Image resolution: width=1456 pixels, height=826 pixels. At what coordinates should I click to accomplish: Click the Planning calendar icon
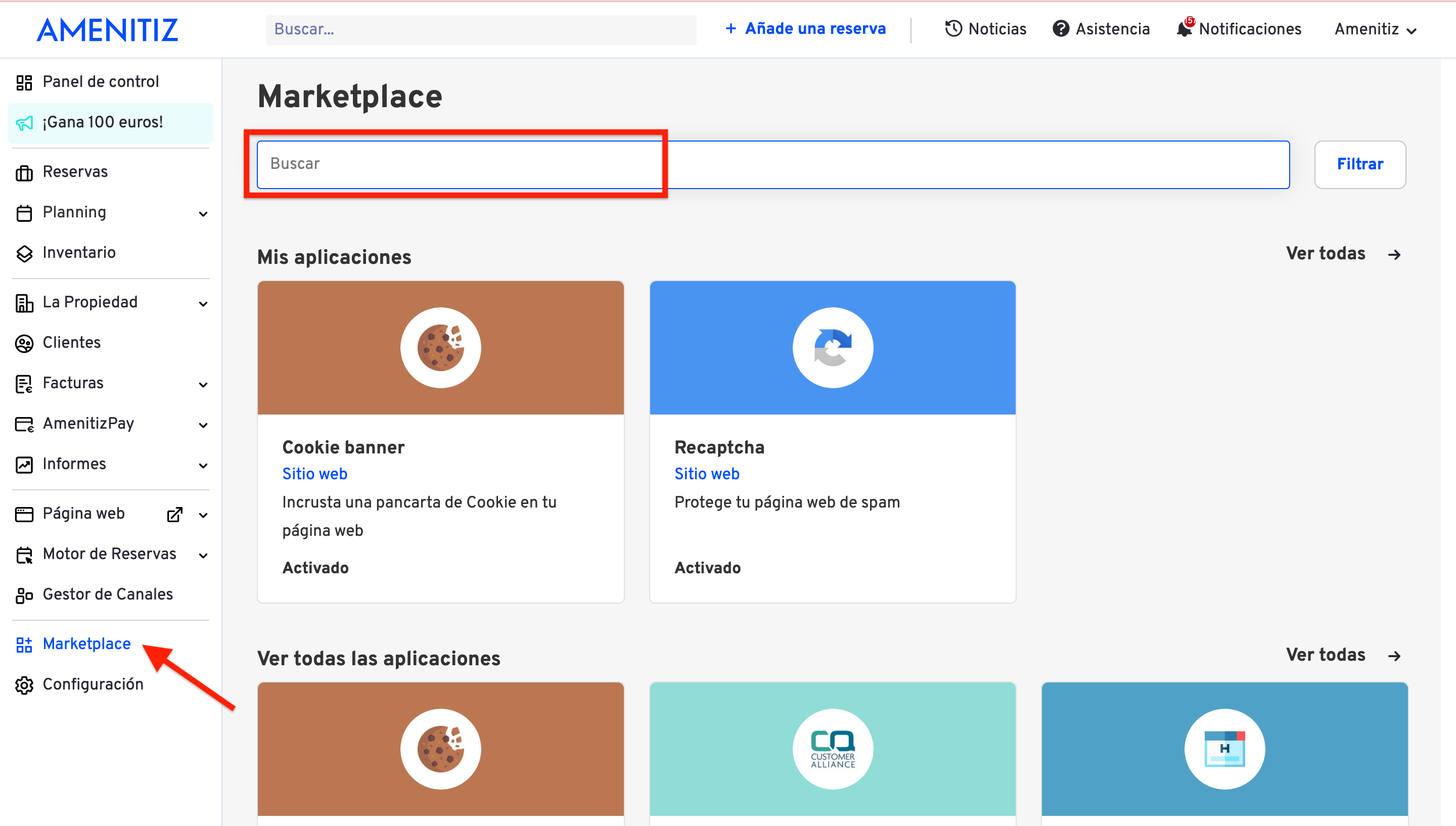coord(24,213)
